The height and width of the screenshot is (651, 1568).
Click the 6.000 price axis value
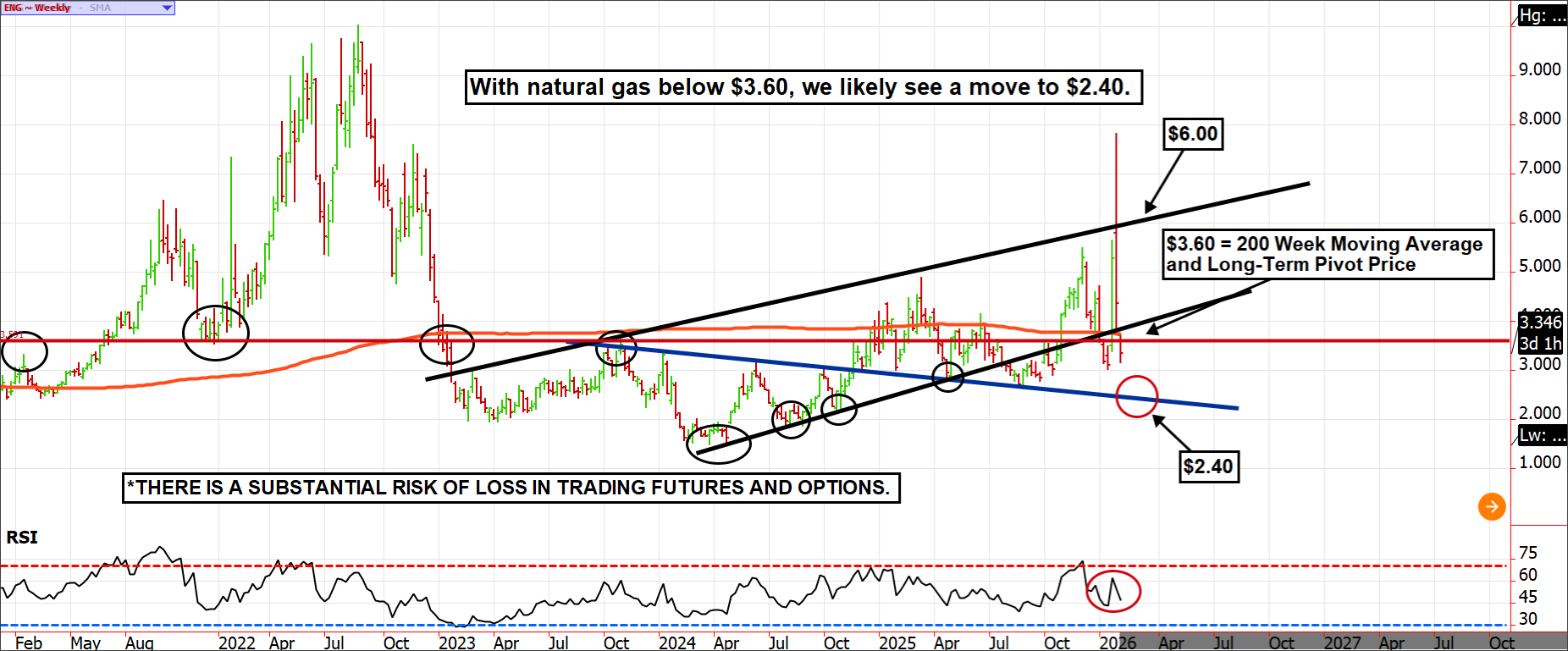[1540, 217]
